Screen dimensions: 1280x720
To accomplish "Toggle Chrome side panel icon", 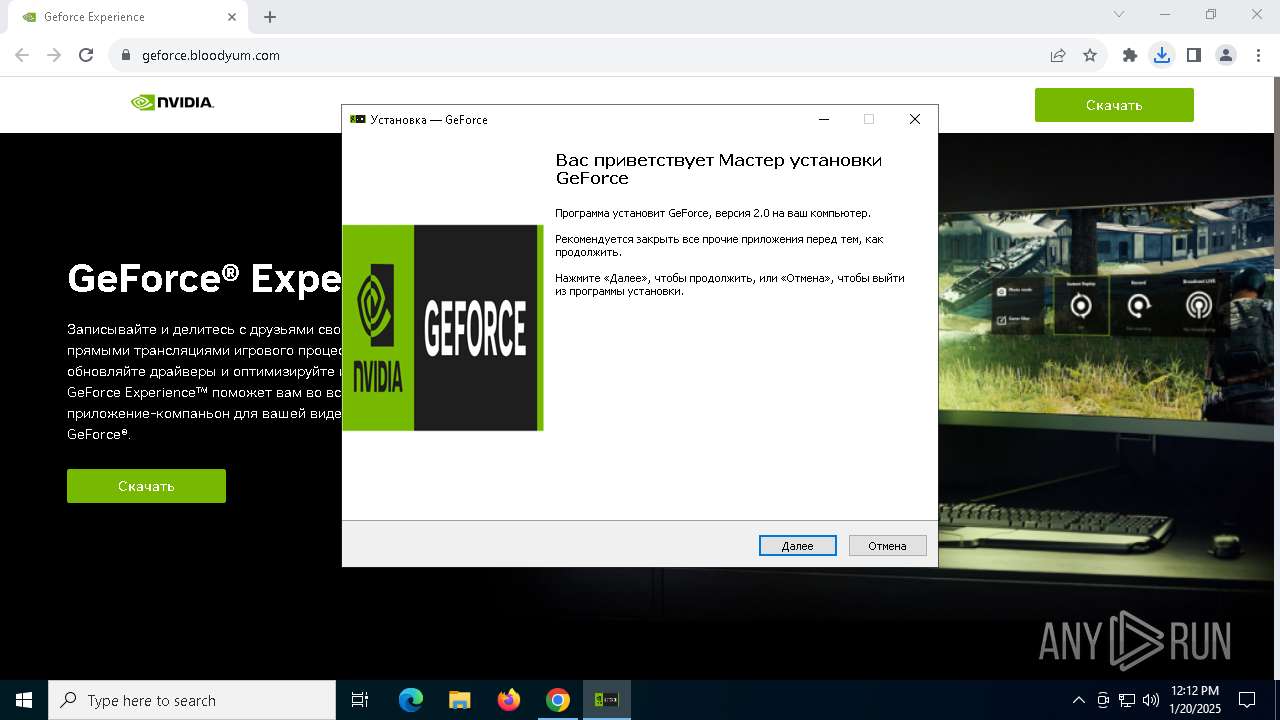I will coord(1193,56).
